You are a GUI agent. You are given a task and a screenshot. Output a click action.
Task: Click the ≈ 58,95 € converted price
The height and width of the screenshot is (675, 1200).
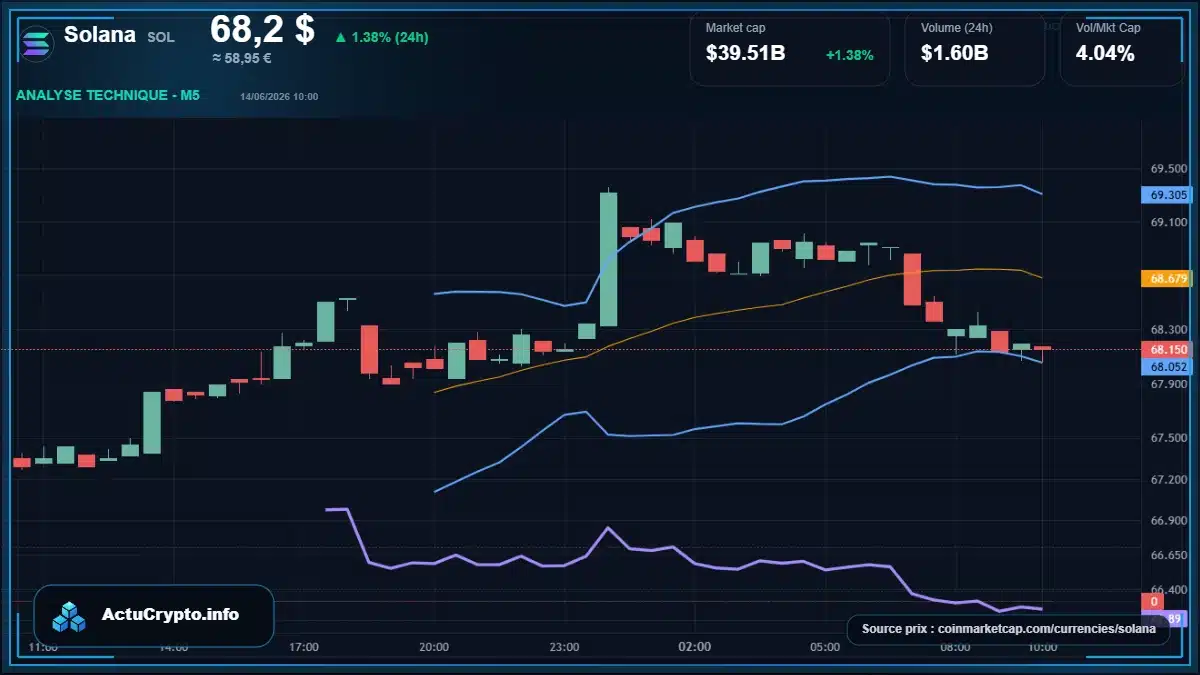tap(242, 58)
